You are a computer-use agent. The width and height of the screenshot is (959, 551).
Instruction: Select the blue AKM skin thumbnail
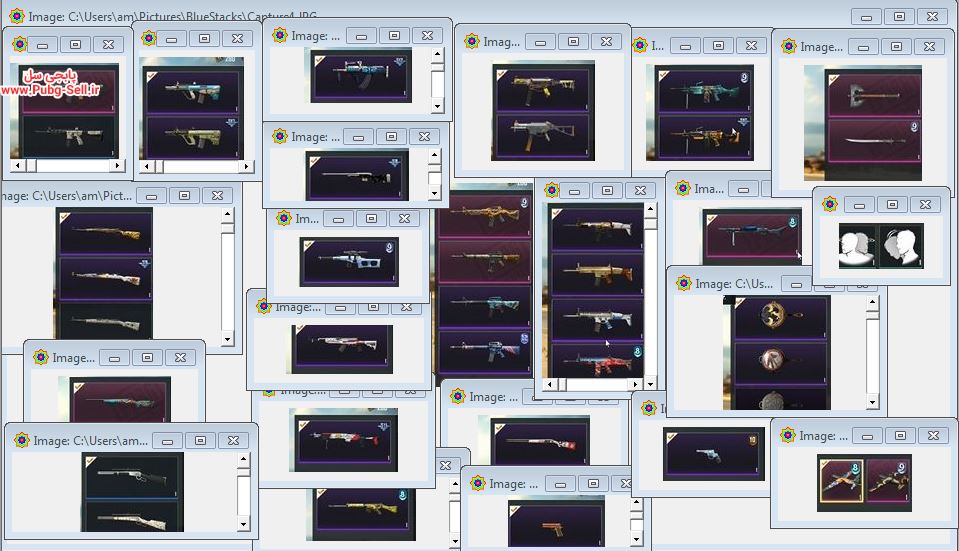361,75
